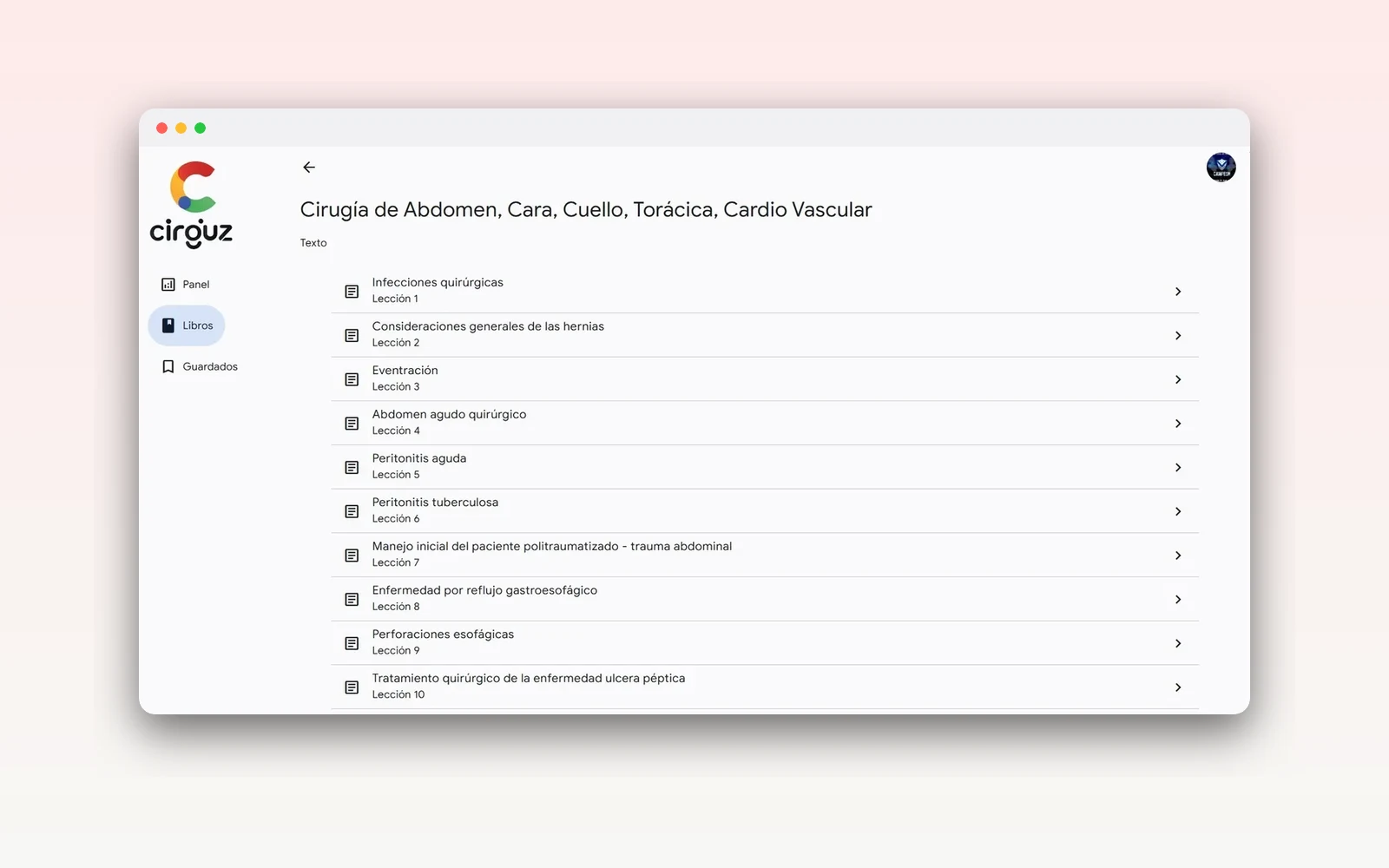Click the document icon for Perforaciones esofágicas
The width and height of the screenshot is (1389, 868).
click(352, 643)
